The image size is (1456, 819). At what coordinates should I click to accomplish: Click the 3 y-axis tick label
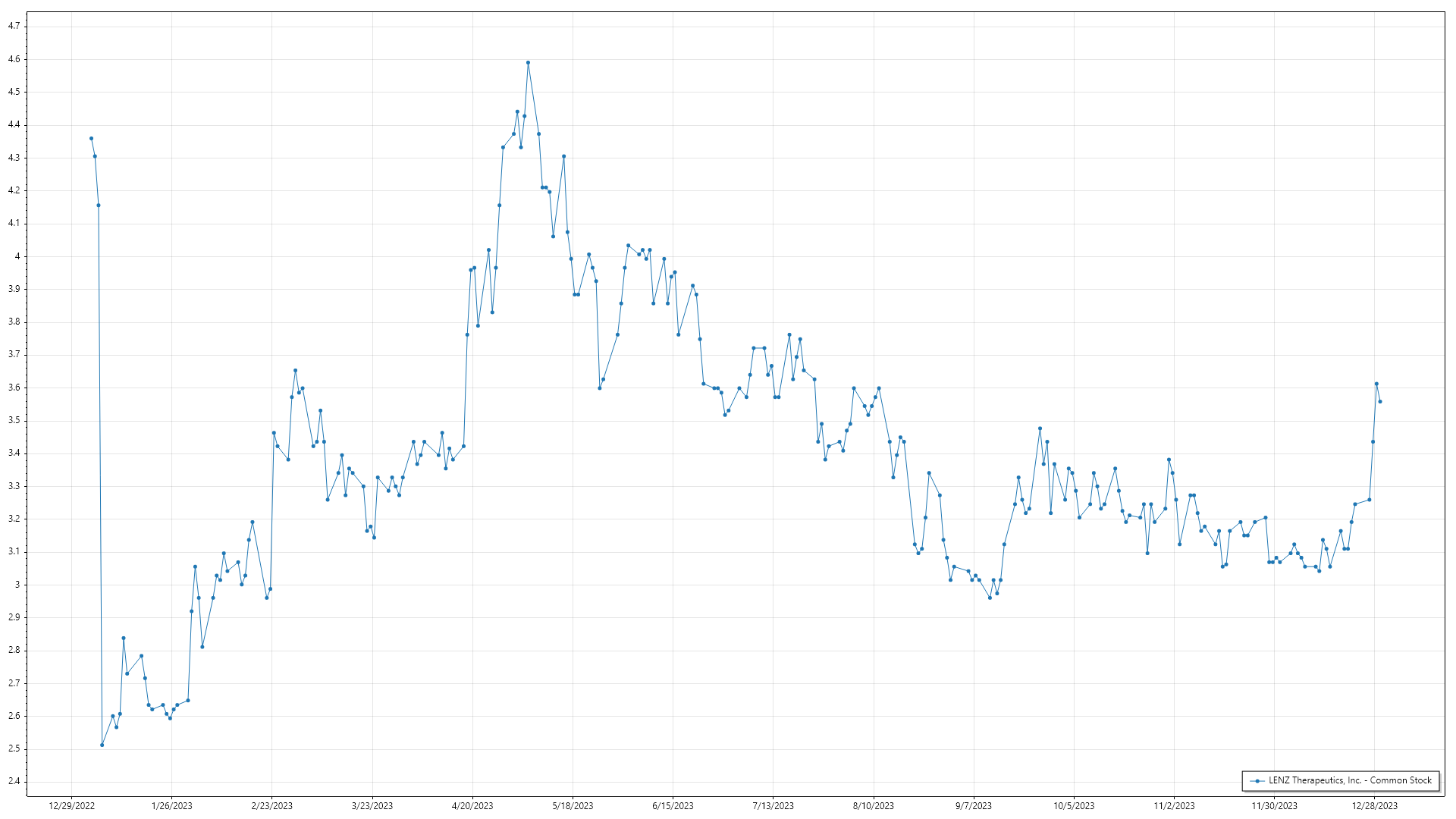pos(17,585)
